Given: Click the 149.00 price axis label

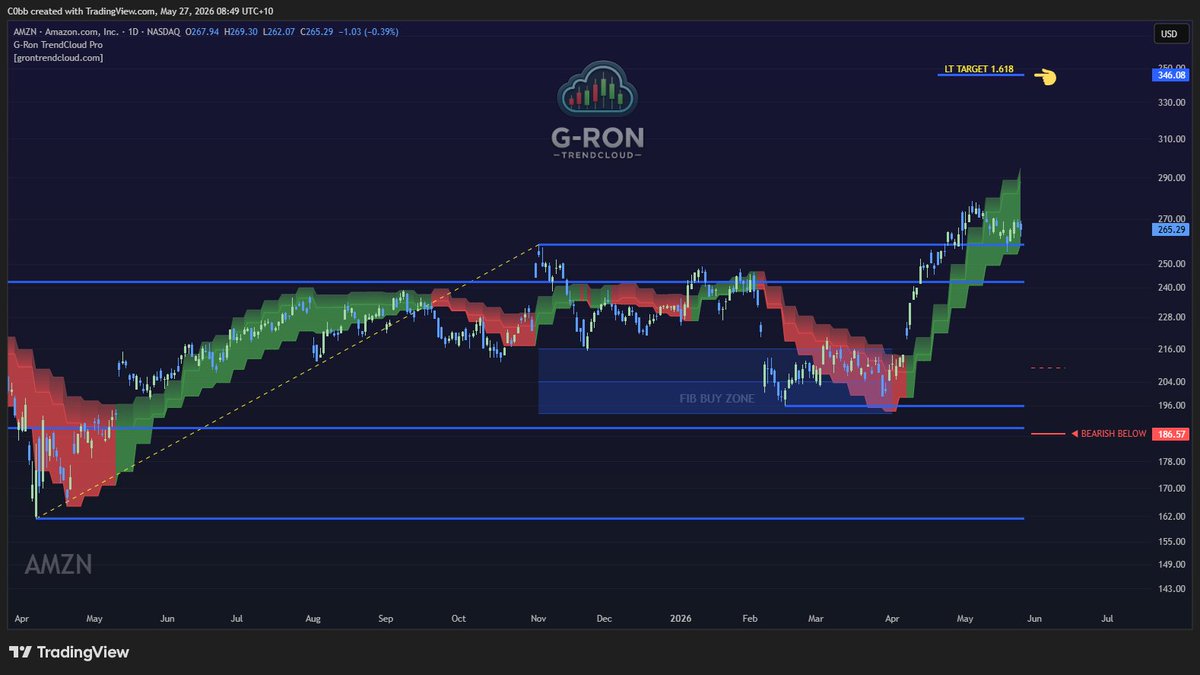Looking at the screenshot, I should (x=1172, y=564).
